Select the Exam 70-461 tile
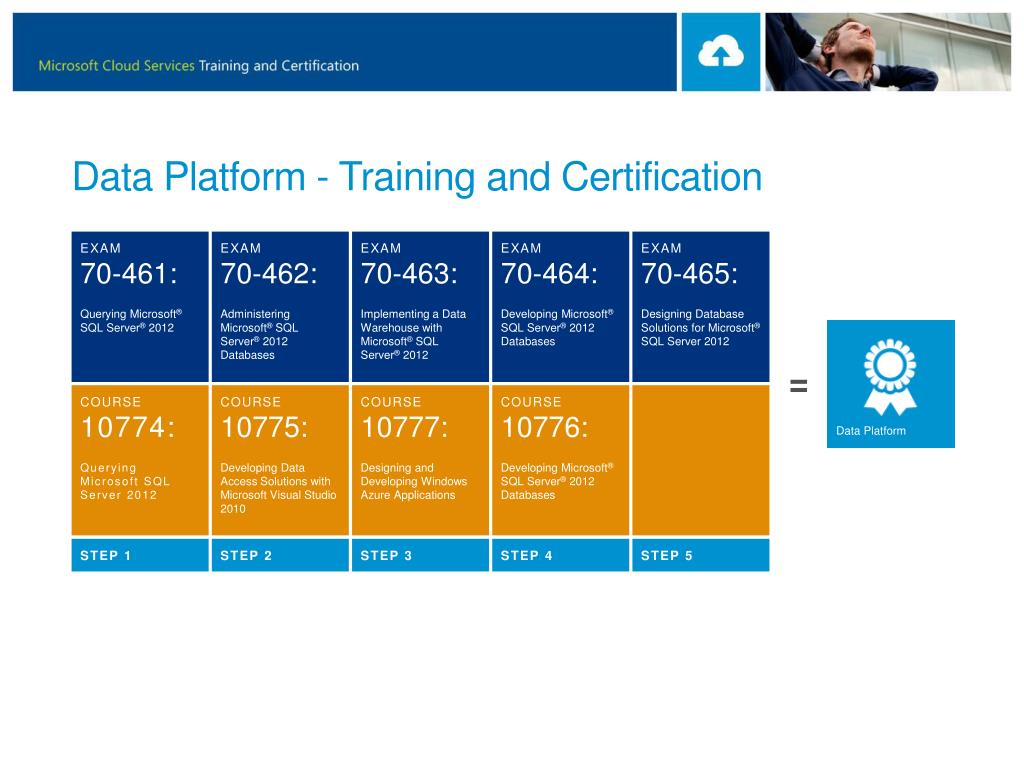This screenshot has height=768, width=1024. (140, 306)
